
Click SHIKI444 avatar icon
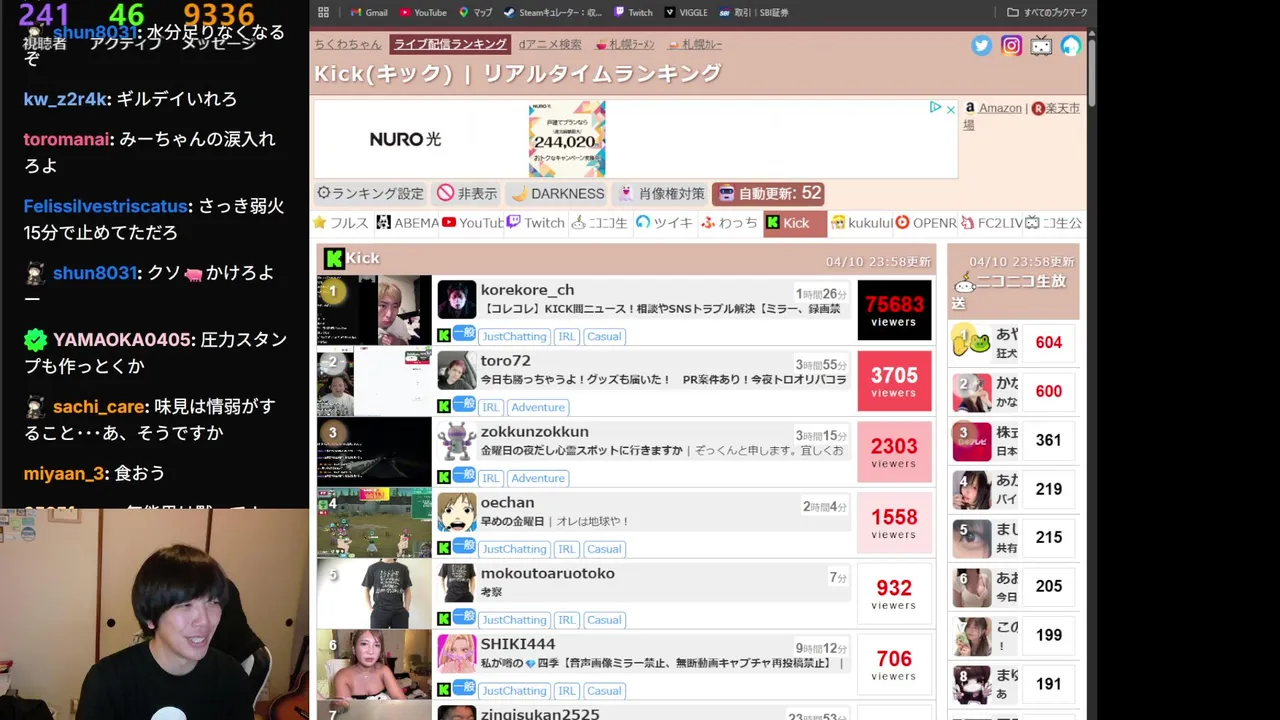(457, 655)
